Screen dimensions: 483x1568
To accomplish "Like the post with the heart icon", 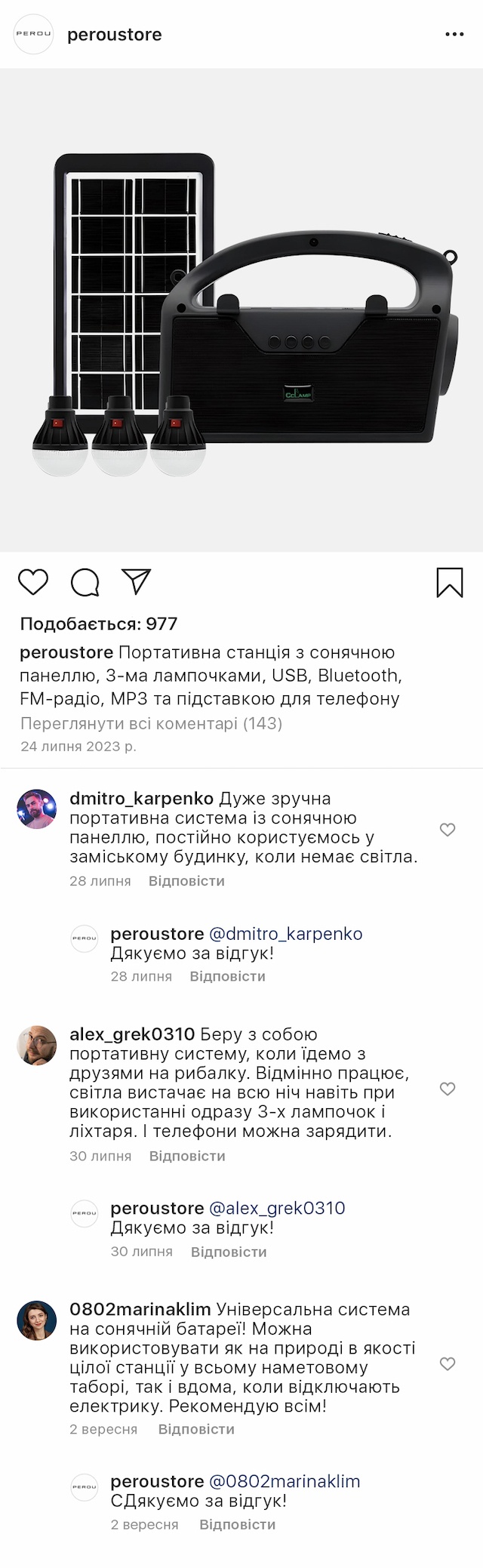I will pyautogui.click(x=33, y=582).
